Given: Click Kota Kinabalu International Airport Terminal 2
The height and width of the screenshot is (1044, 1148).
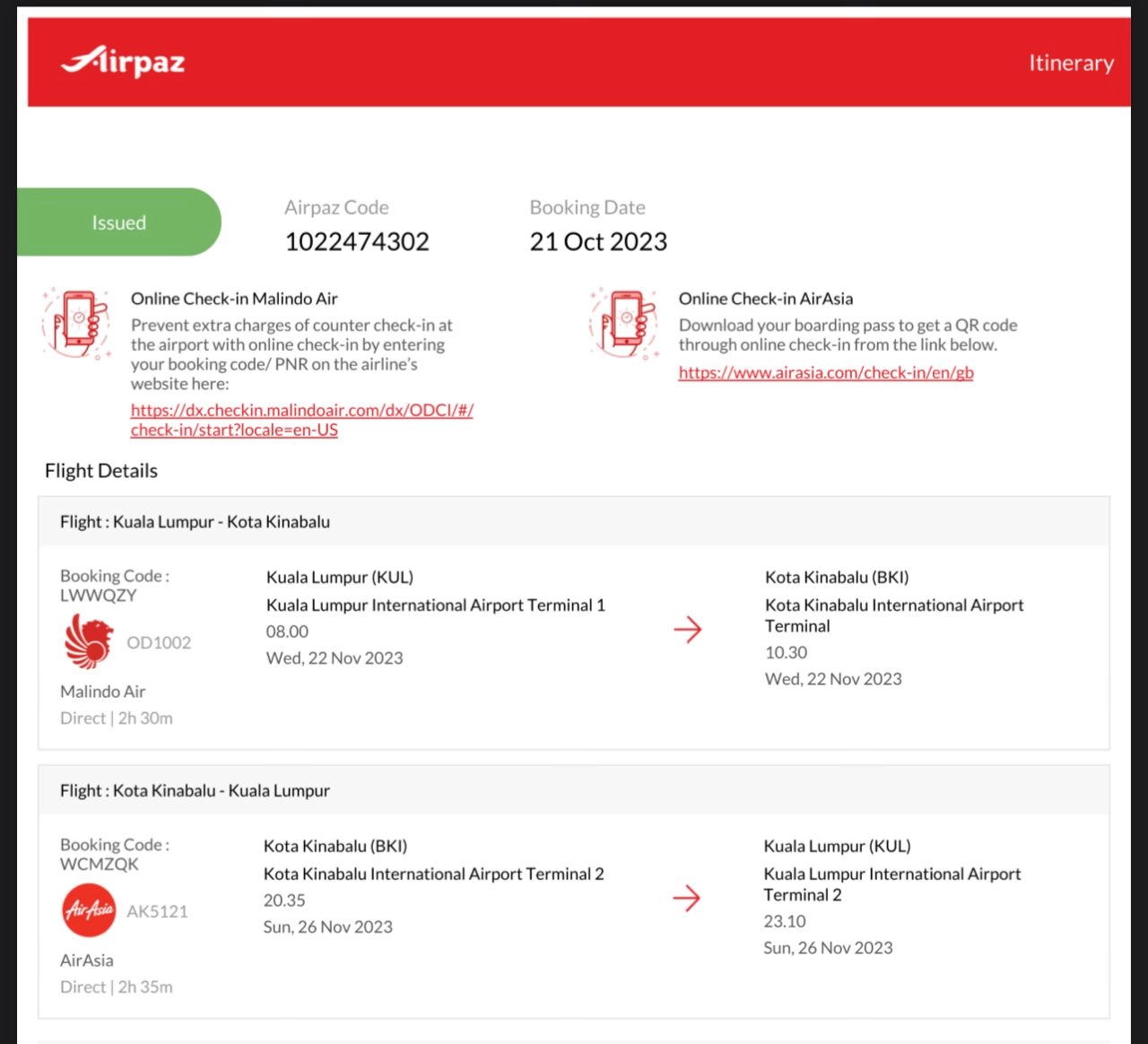Looking at the screenshot, I should click(x=434, y=874).
